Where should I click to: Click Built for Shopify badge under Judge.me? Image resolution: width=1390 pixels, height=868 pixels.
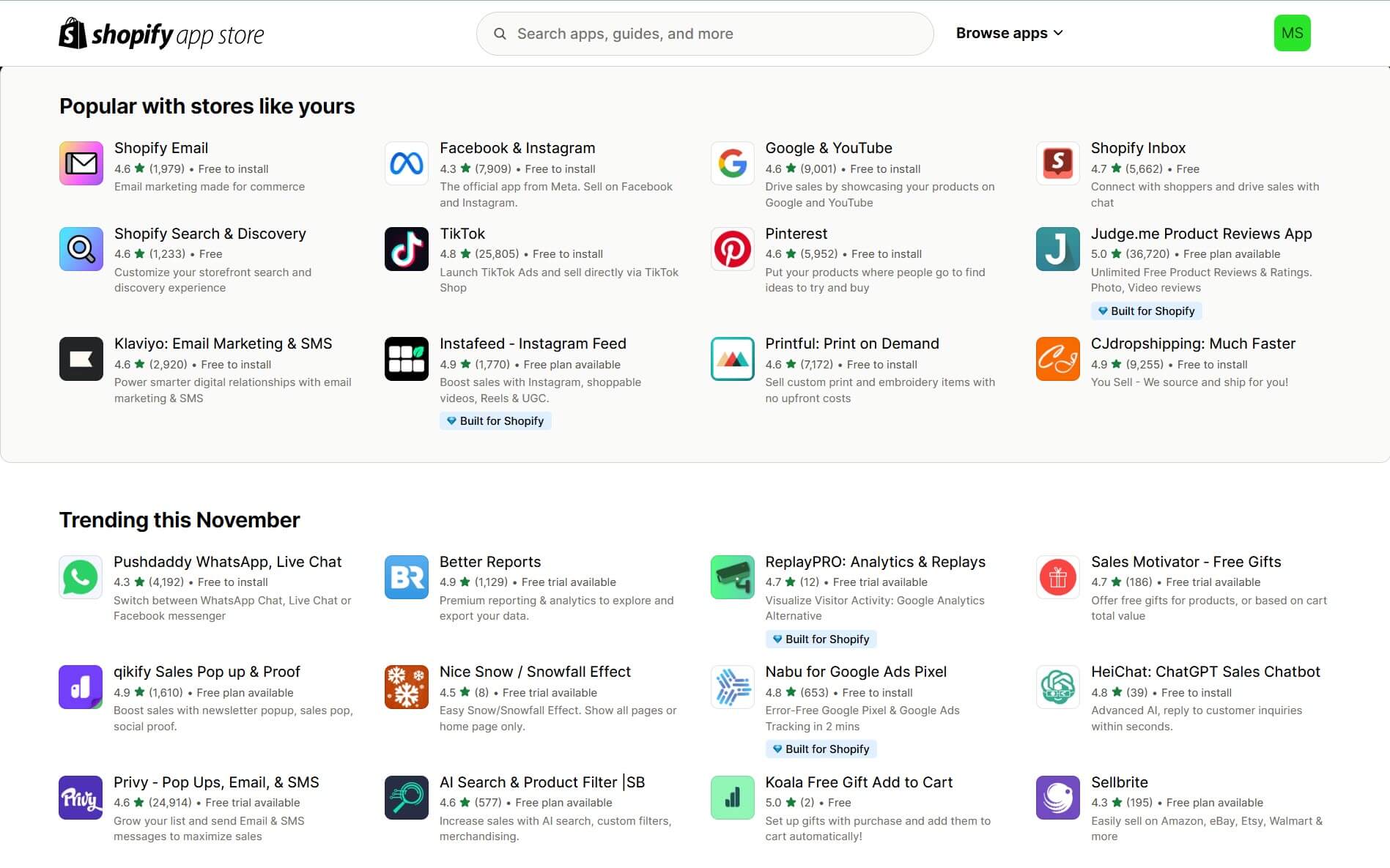(x=1146, y=311)
